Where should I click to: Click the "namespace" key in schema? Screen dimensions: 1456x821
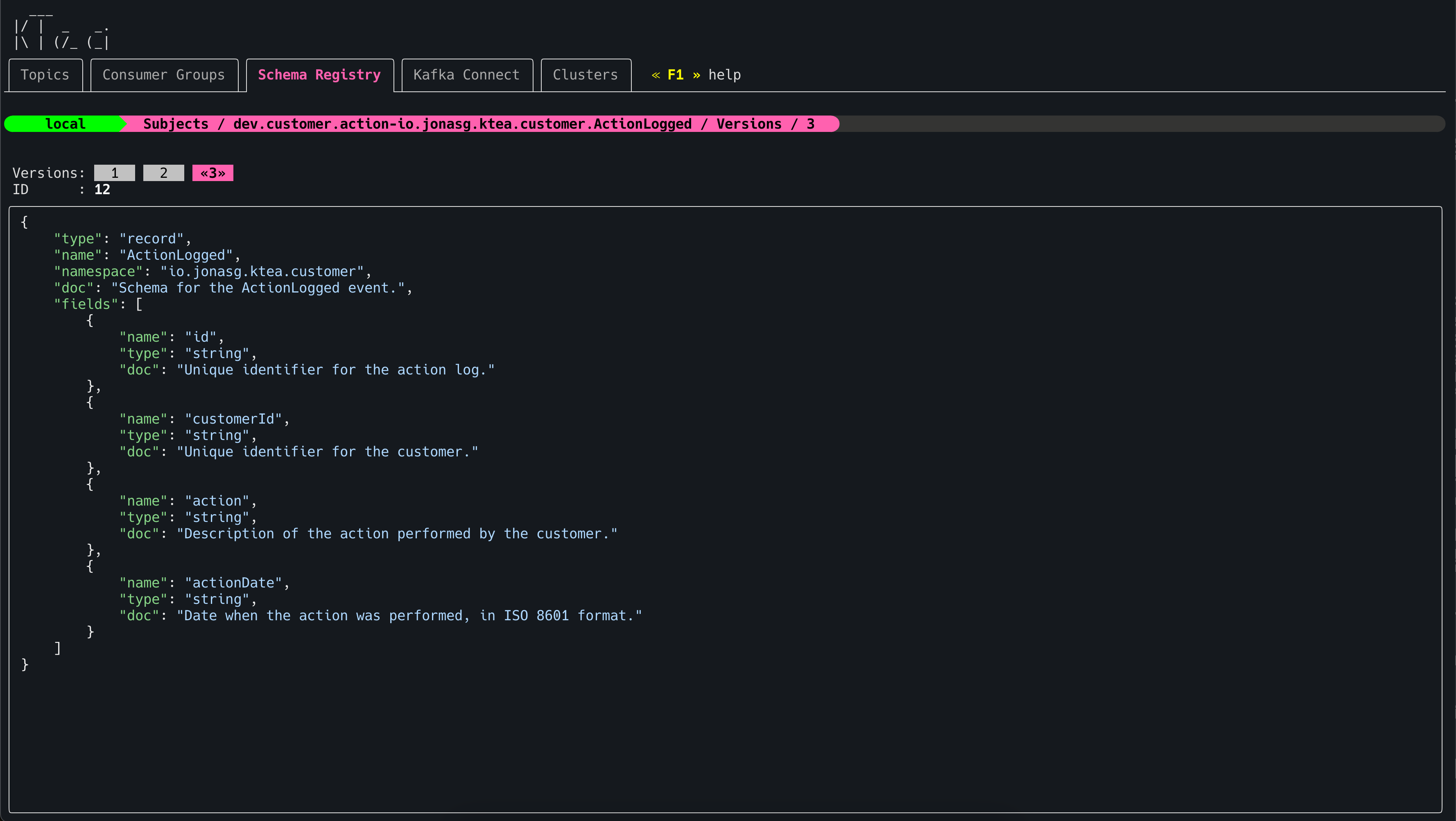98,272
